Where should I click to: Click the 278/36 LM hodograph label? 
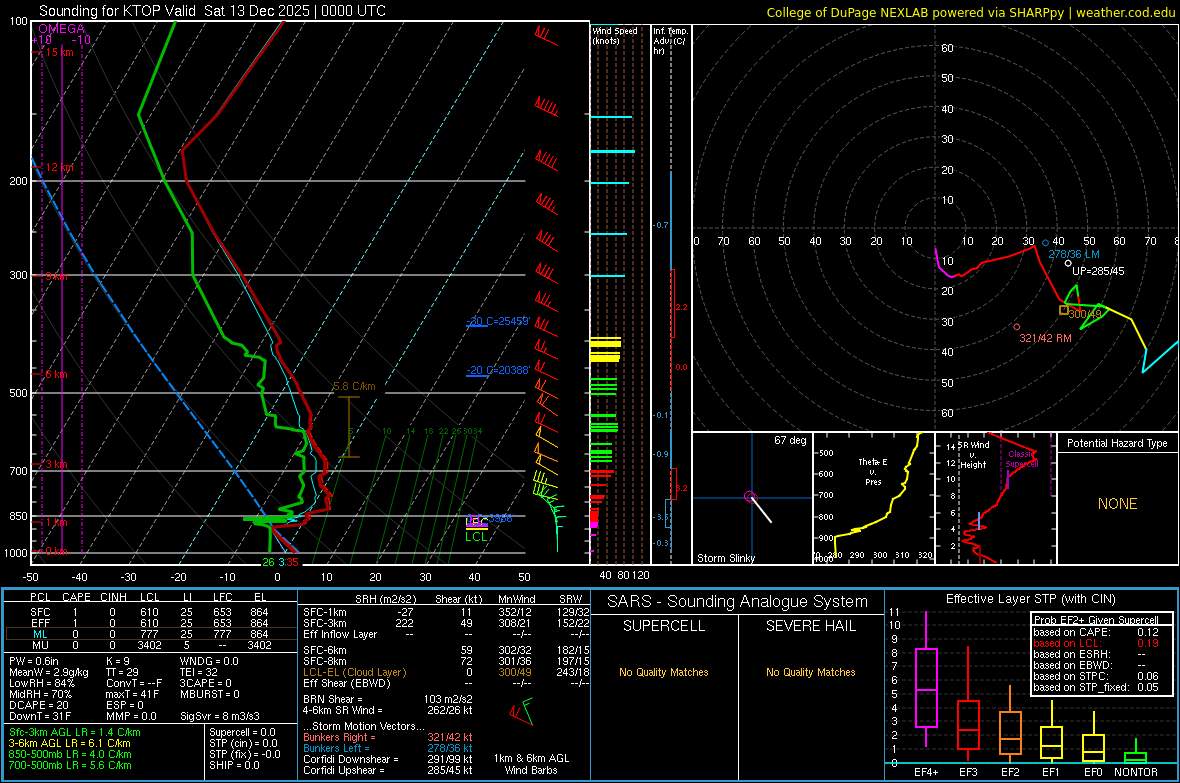1074,254
